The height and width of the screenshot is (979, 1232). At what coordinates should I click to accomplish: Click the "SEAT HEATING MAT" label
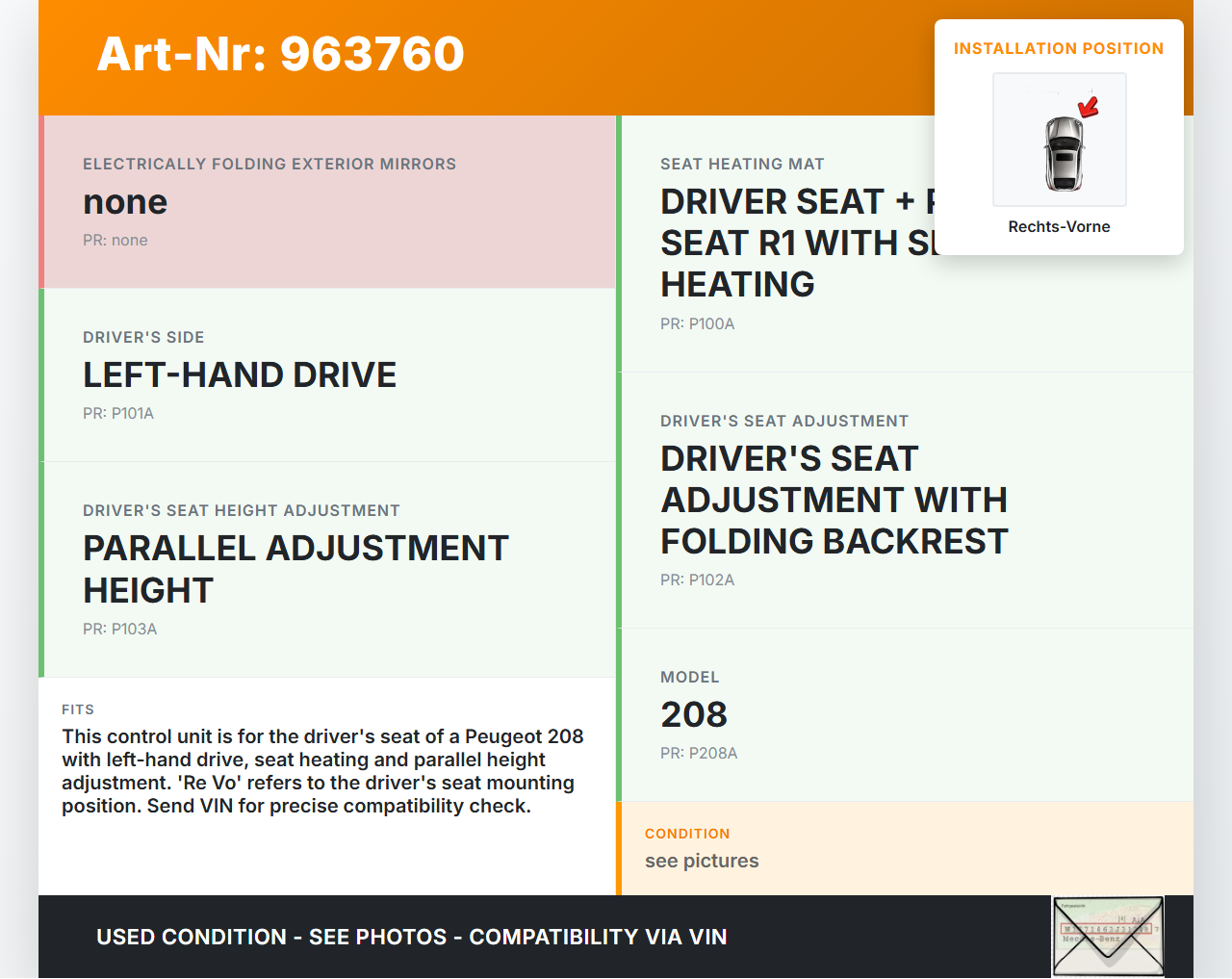point(742,165)
